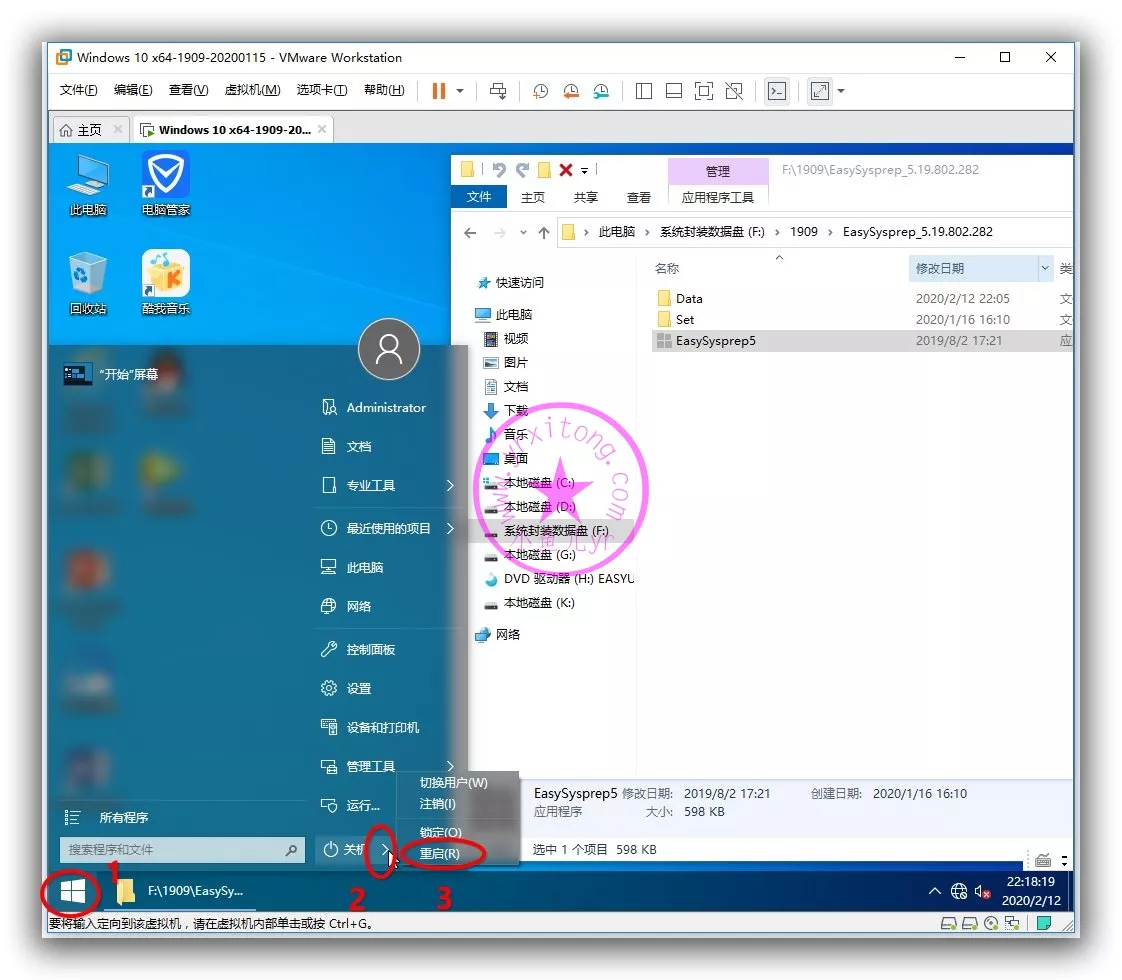The height and width of the screenshot is (980, 1122).
Task: Click the VMware pause virtual machine icon
Action: click(438, 91)
